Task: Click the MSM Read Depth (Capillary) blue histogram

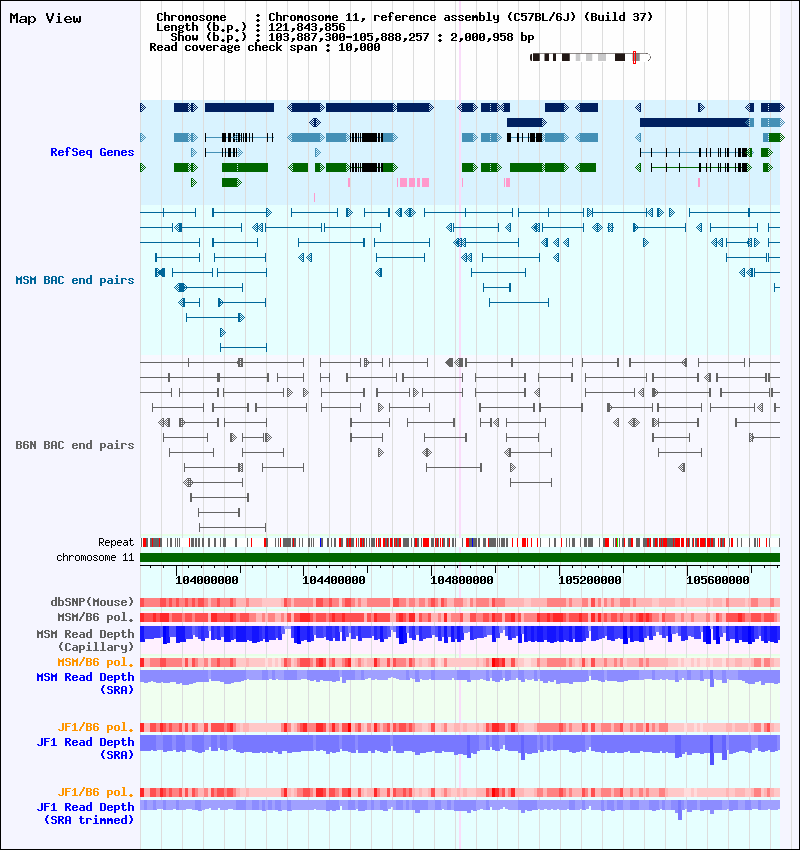Action: coord(460,635)
